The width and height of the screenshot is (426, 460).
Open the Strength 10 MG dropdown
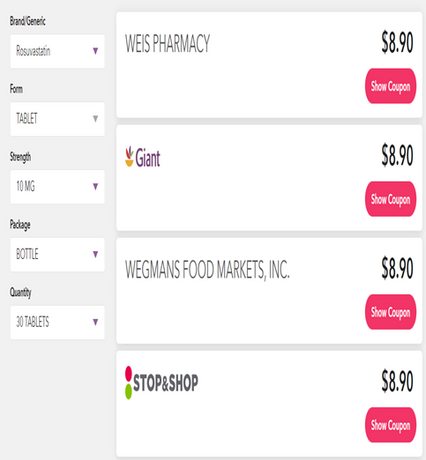click(x=57, y=187)
